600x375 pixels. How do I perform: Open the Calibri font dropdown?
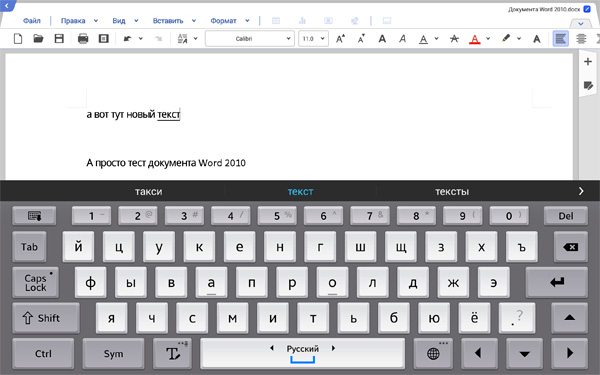click(249, 39)
